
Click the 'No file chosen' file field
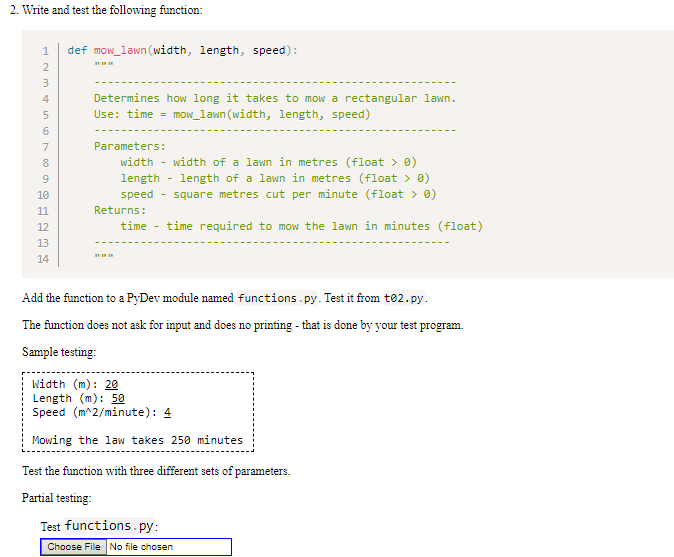(136, 547)
